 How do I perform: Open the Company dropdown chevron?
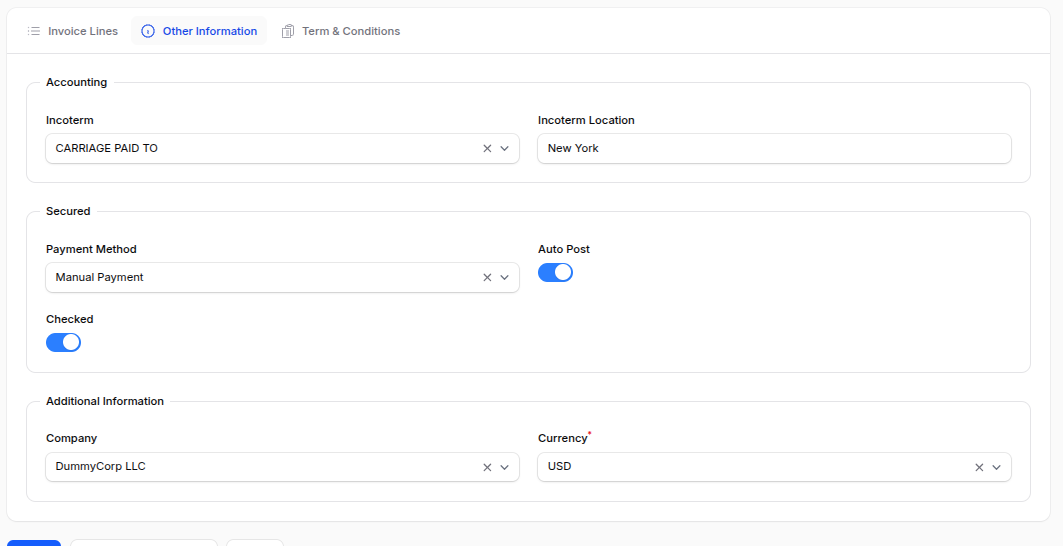click(x=505, y=467)
